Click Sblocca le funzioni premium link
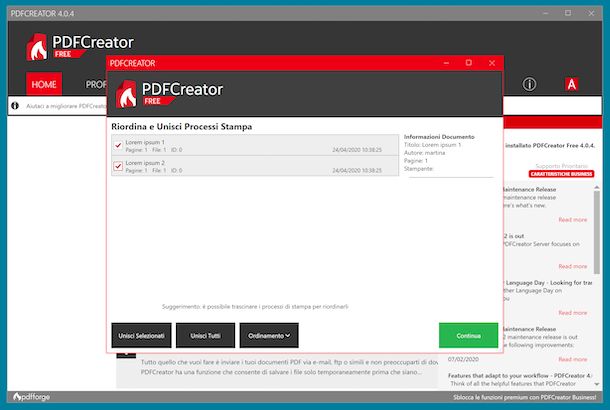 pos(524,398)
